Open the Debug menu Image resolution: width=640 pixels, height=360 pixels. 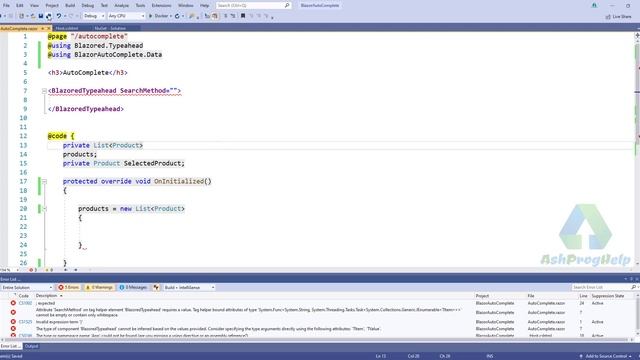click(87, 6)
